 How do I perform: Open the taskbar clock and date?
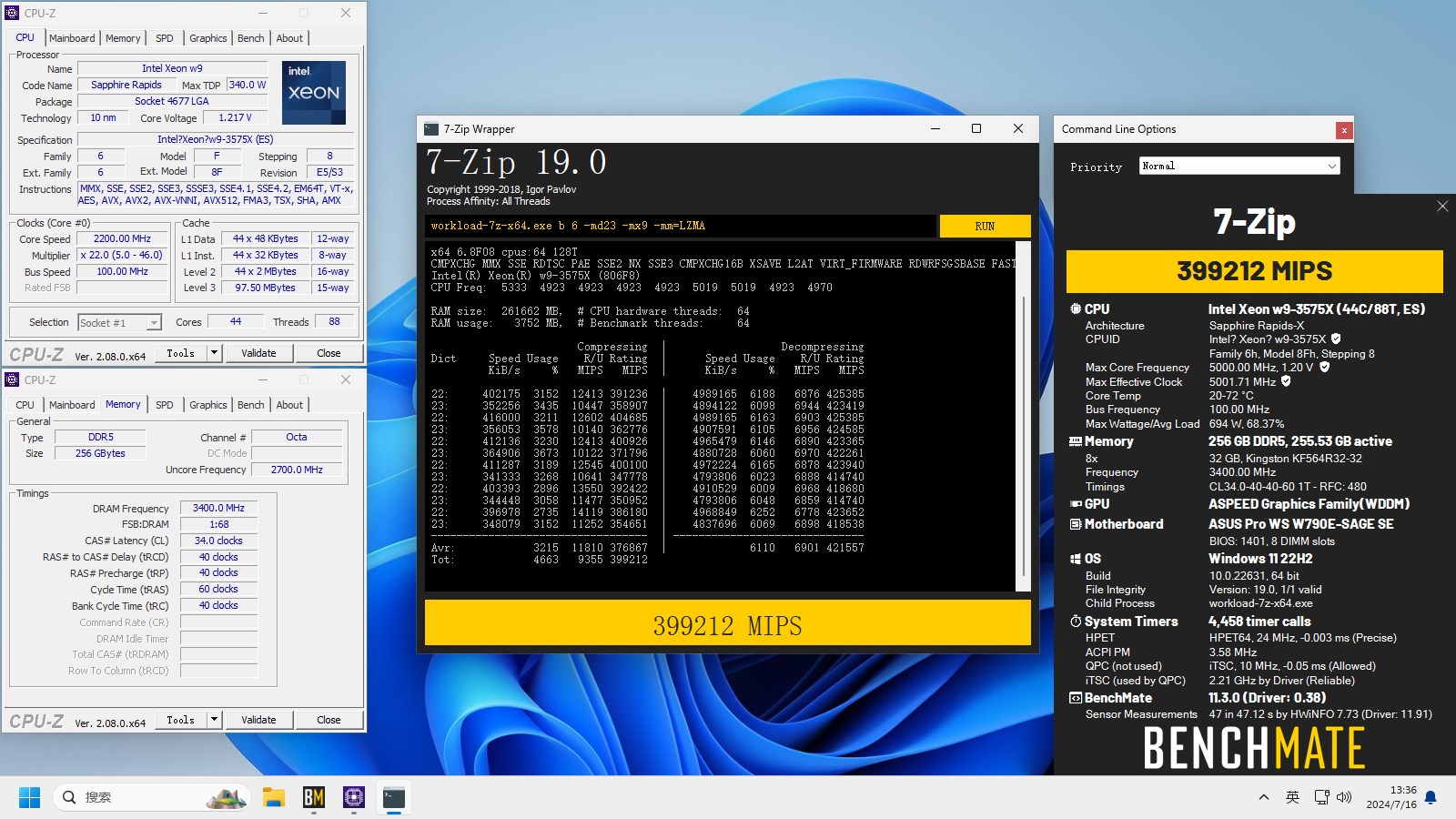pyautogui.click(x=1391, y=797)
